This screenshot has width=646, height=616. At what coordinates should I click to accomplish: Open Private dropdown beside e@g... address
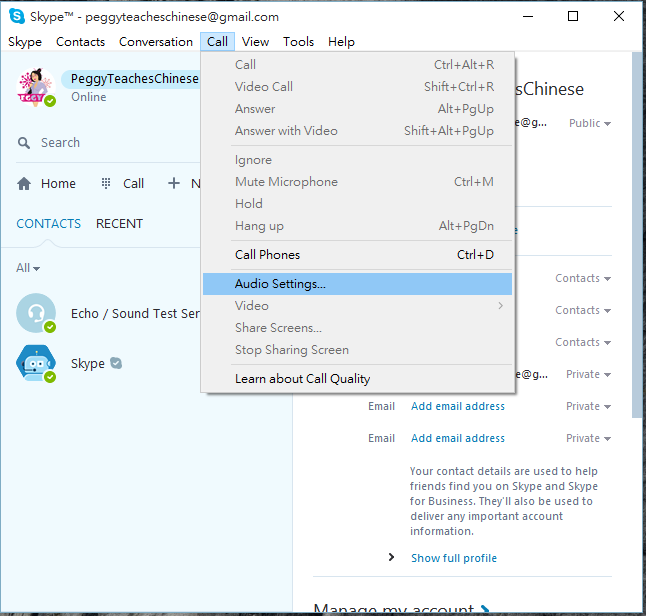point(588,375)
